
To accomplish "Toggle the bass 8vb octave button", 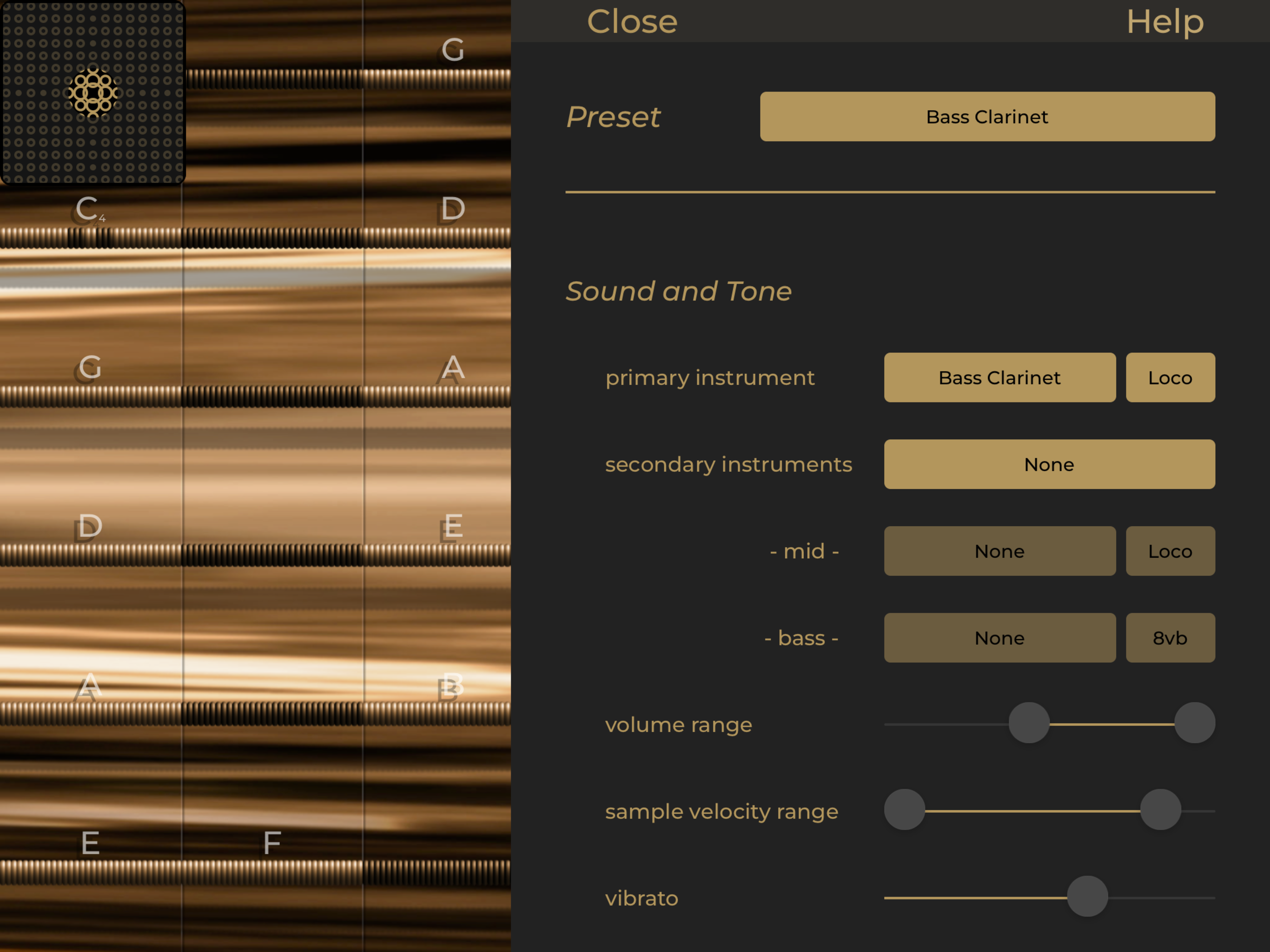I will 1170,638.
